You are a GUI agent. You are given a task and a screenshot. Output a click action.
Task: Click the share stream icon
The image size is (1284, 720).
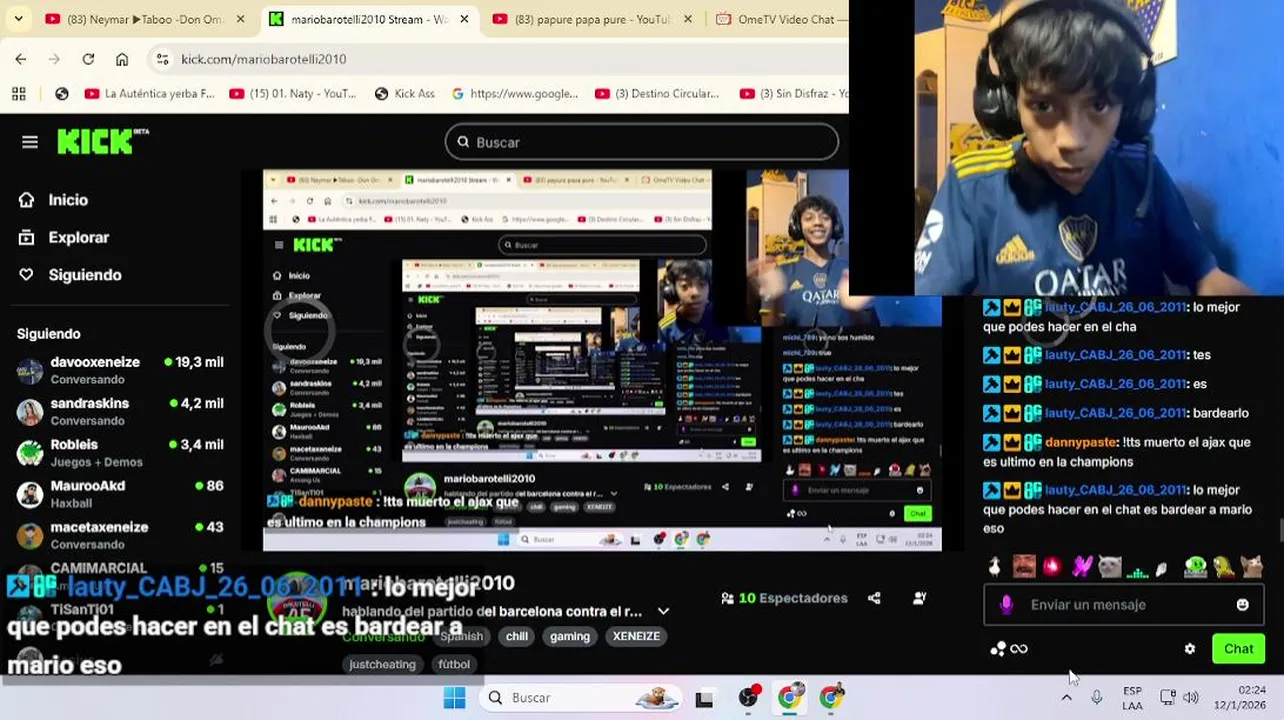pyautogui.click(x=875, y=598)
